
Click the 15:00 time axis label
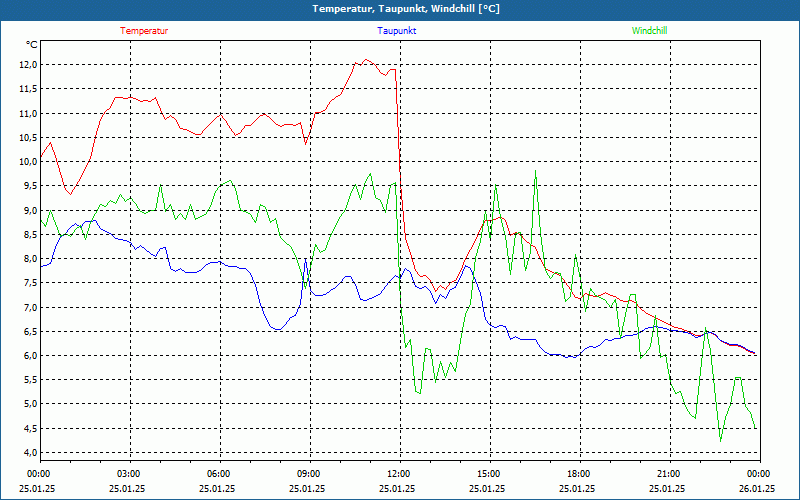(x=490, y=474)
